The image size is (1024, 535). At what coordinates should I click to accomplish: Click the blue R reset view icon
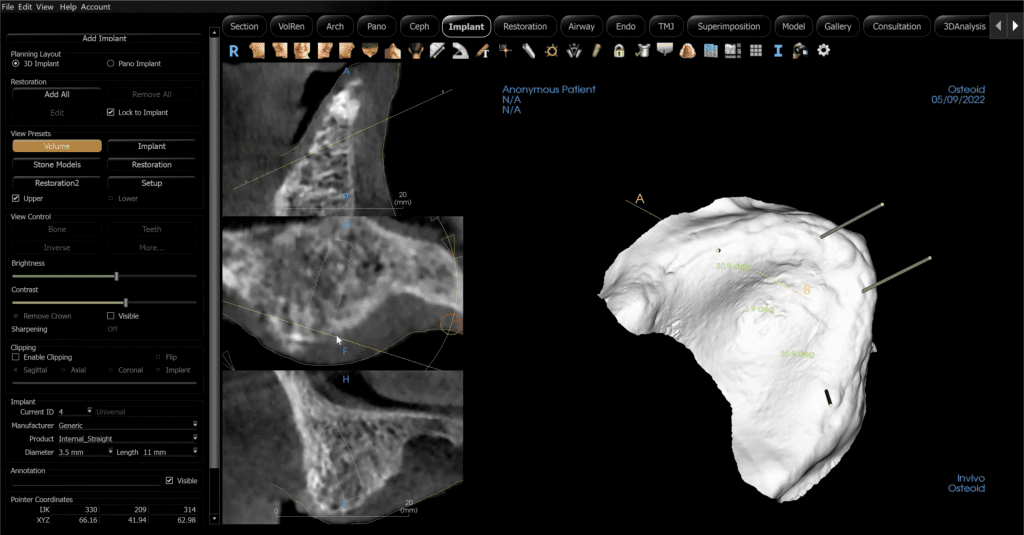[234, 51]
